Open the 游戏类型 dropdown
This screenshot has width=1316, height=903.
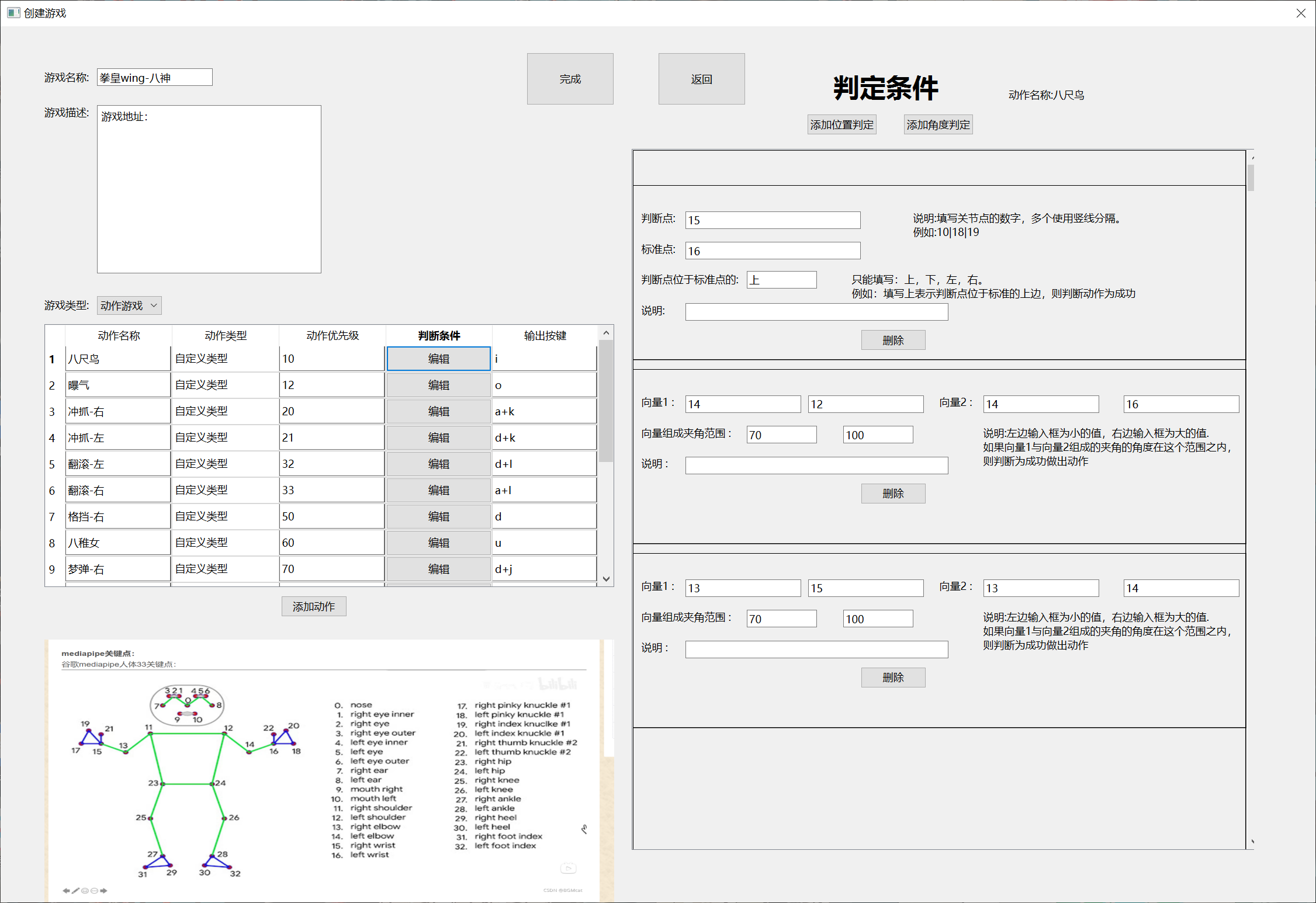pos(129,305)
